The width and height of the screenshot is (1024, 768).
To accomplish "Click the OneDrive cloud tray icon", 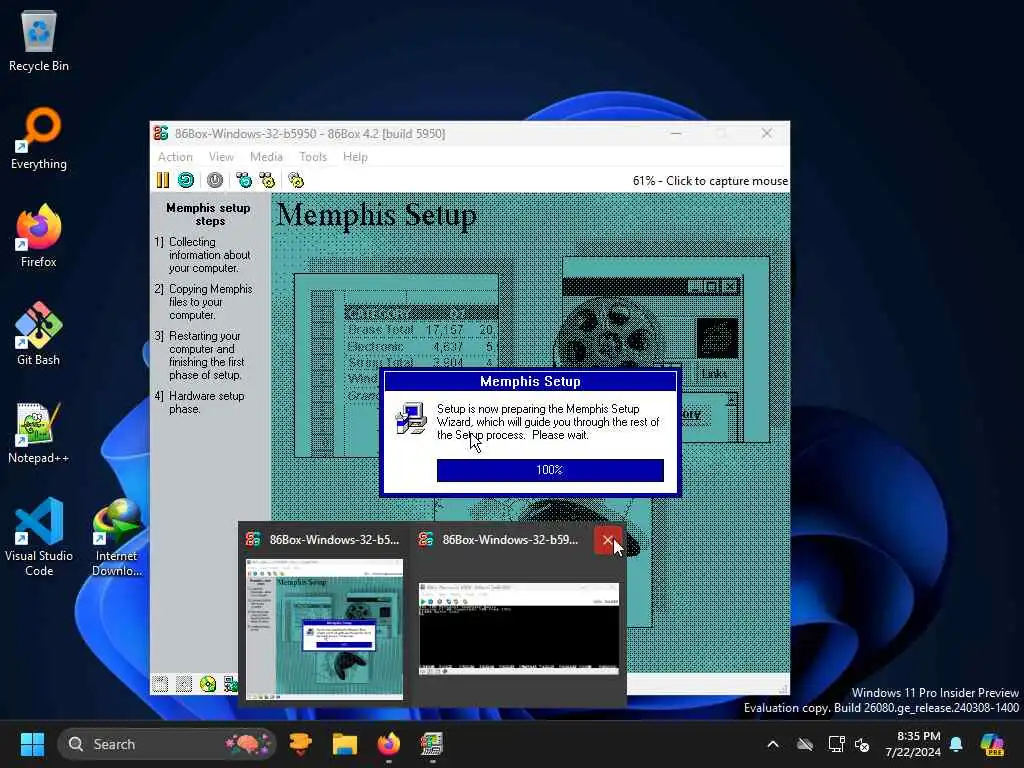I will tap(805, 744).
